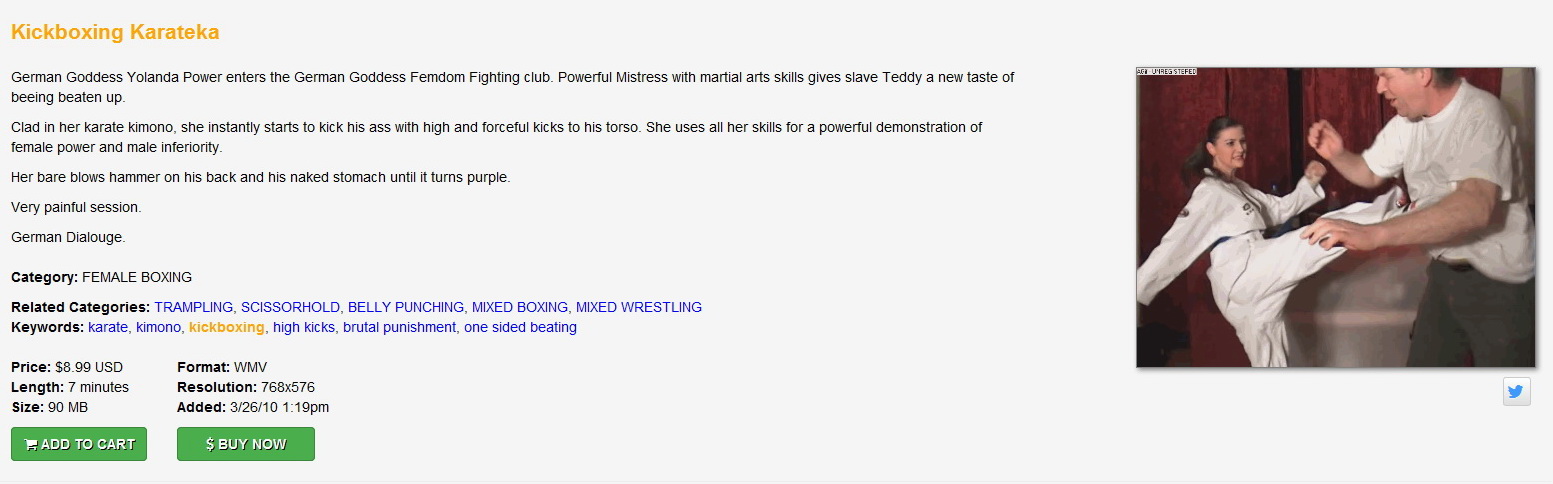Click the one sided beating keyword
Screen dimensions: 1553x484
click(x=520, y=327)
